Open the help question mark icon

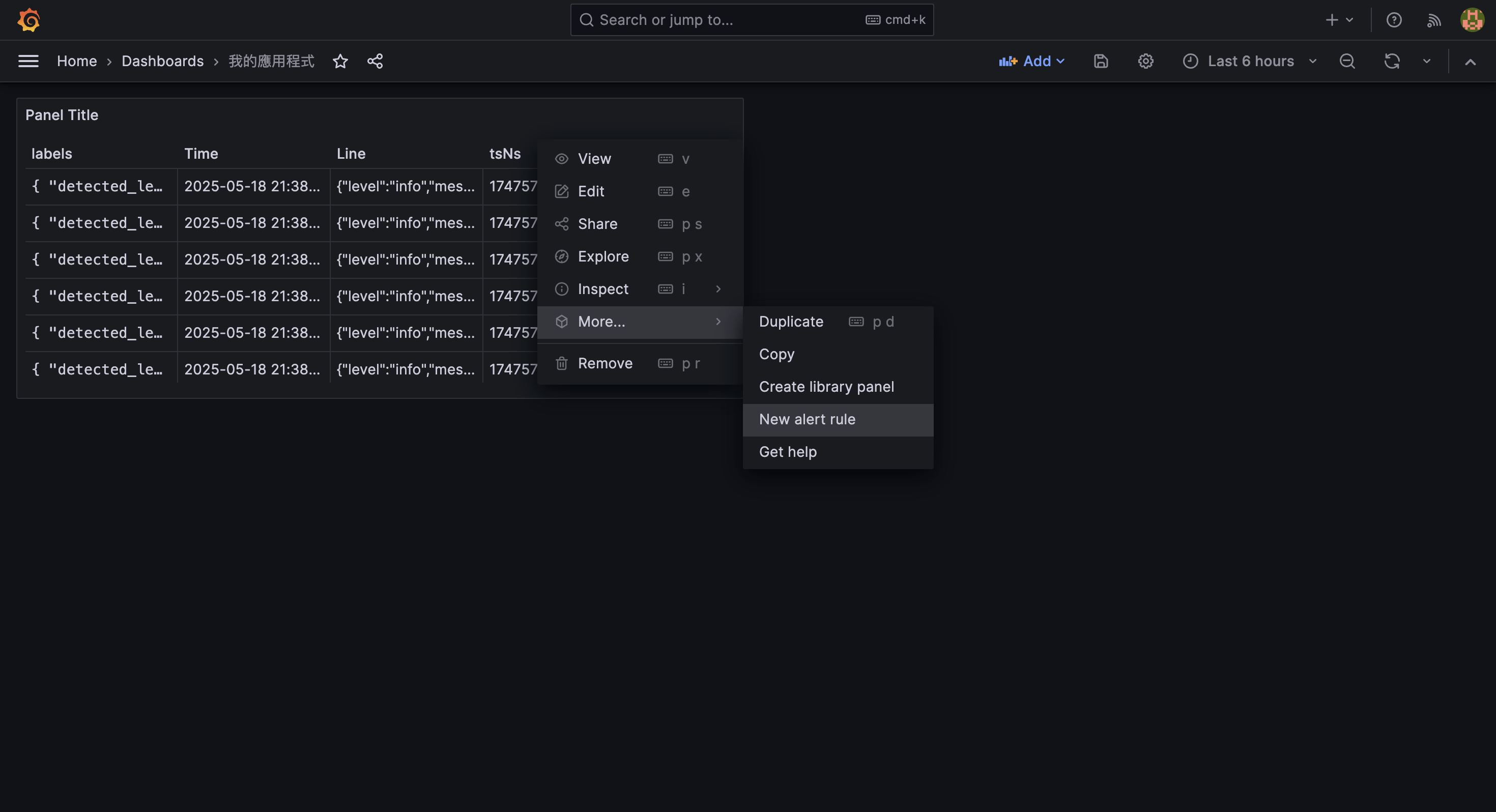tap(1394, 20)
